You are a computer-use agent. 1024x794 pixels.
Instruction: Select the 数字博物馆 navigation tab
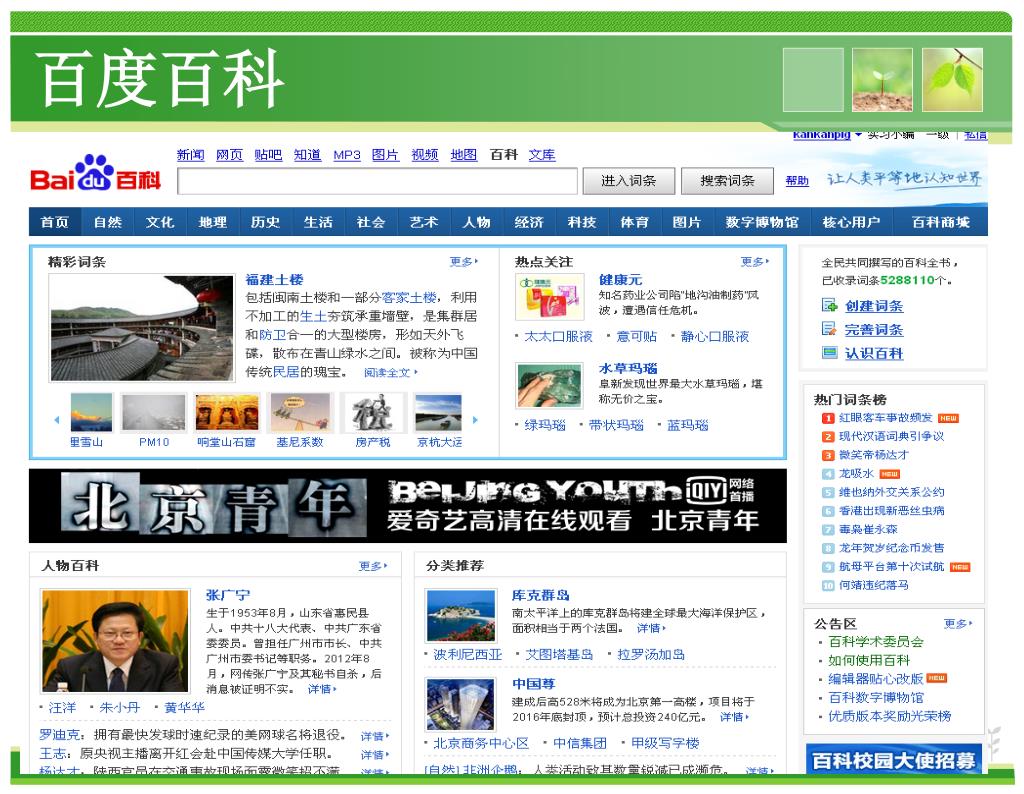tap(762, 222)
